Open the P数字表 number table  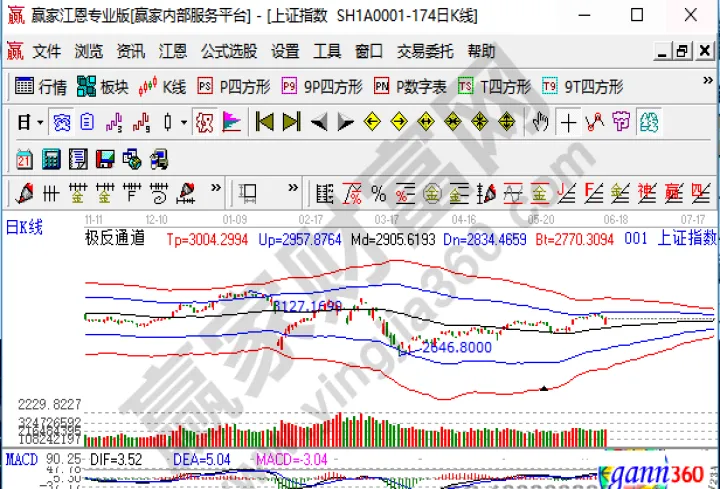[x=410, y=86]
